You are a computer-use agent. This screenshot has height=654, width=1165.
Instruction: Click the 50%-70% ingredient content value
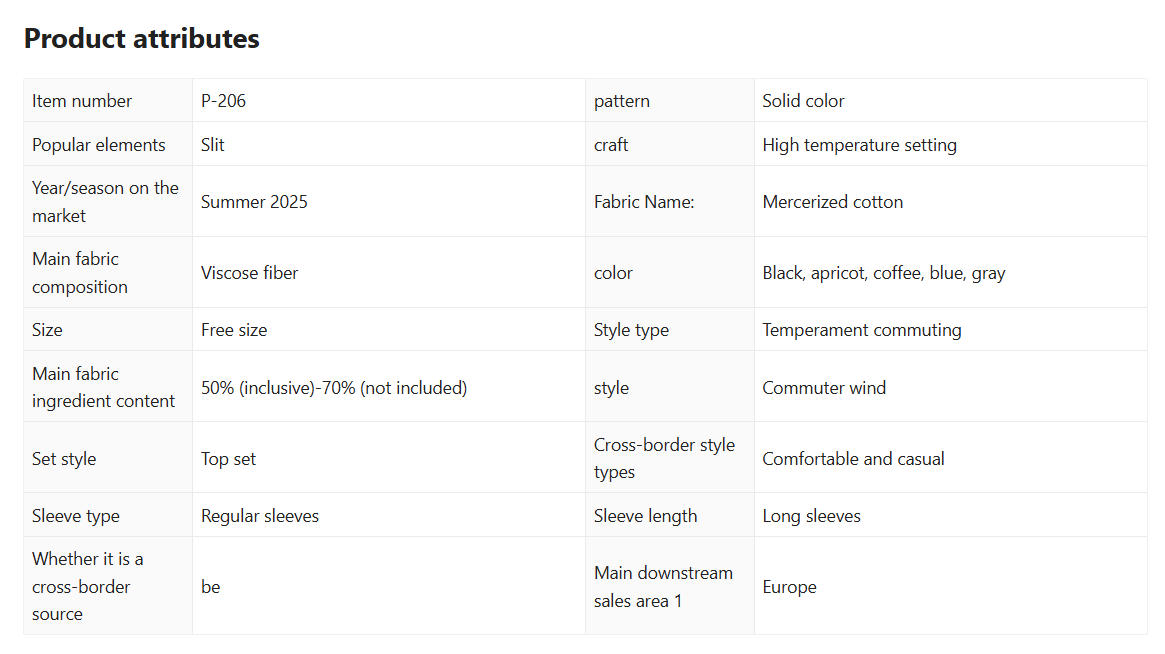334,388
